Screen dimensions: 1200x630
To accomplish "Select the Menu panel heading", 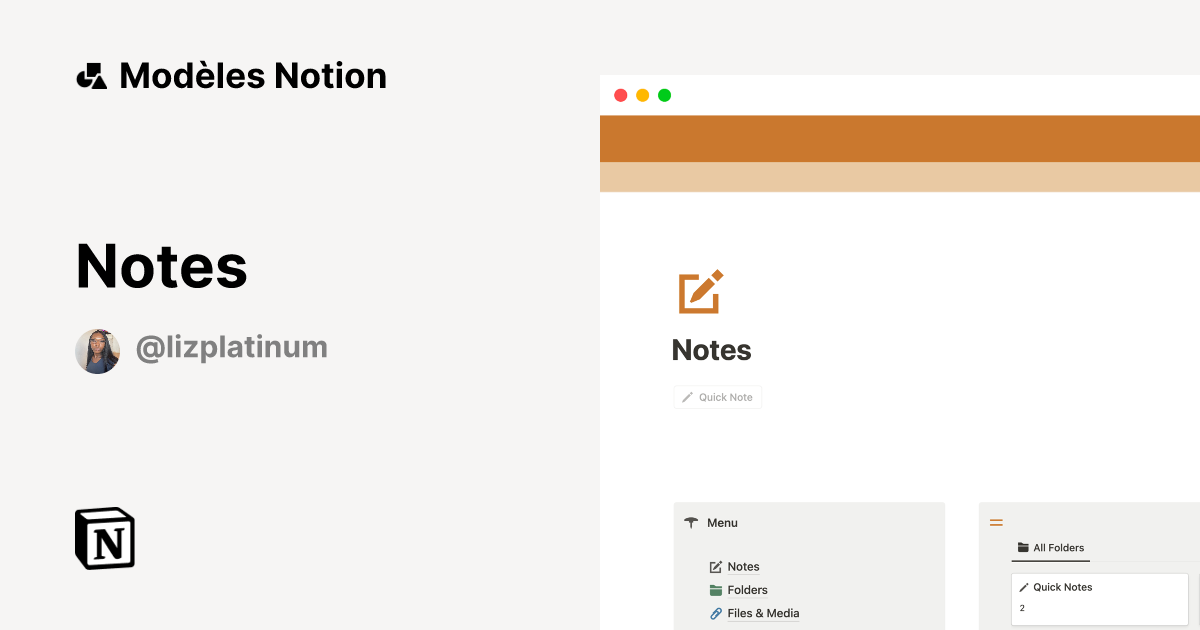I will click(722, 522).
